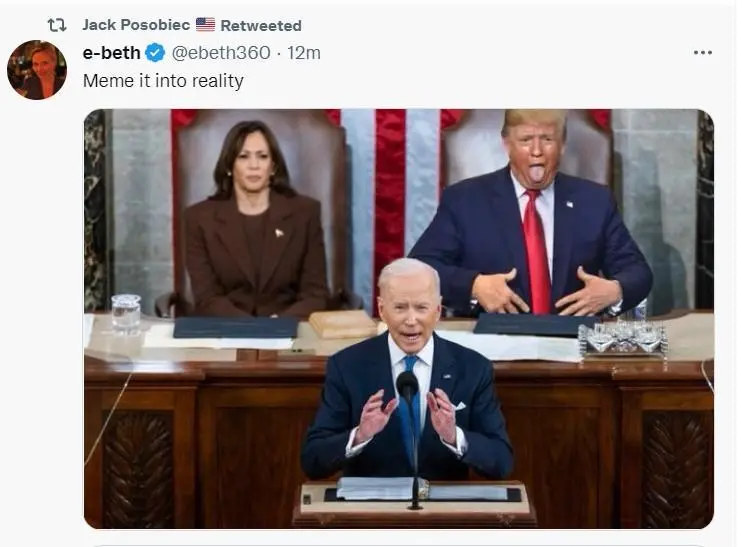Open the attached photo at the speaker's microphone
Viewport: 743px width, 547px height.
[408, 385]
